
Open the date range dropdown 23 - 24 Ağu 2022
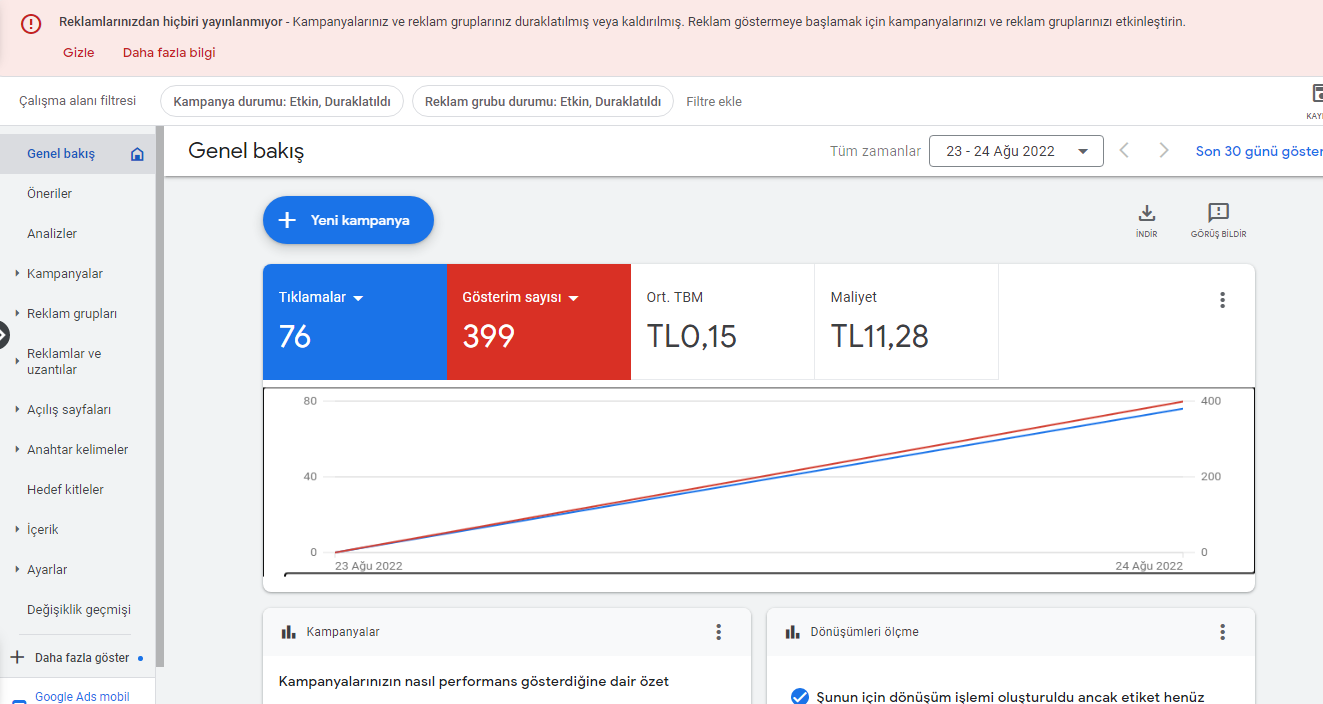[x=1016, y=151]
